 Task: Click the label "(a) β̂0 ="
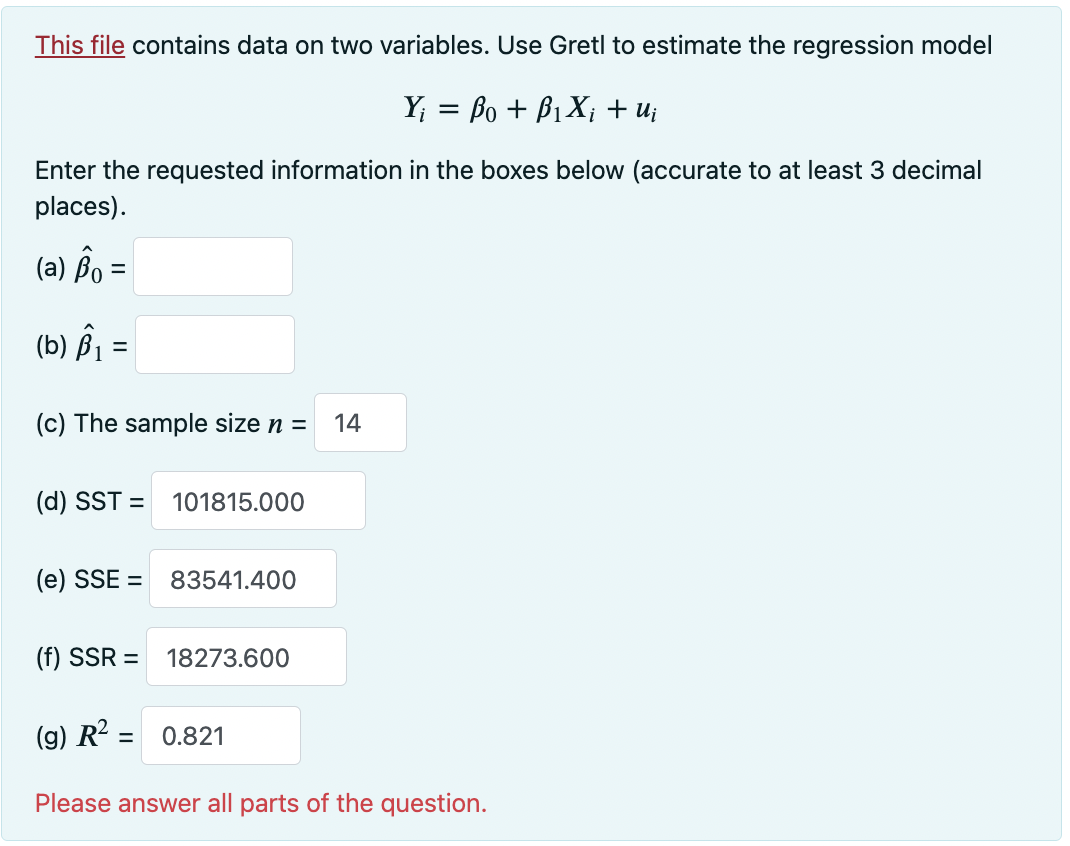(x=81, y=266)
